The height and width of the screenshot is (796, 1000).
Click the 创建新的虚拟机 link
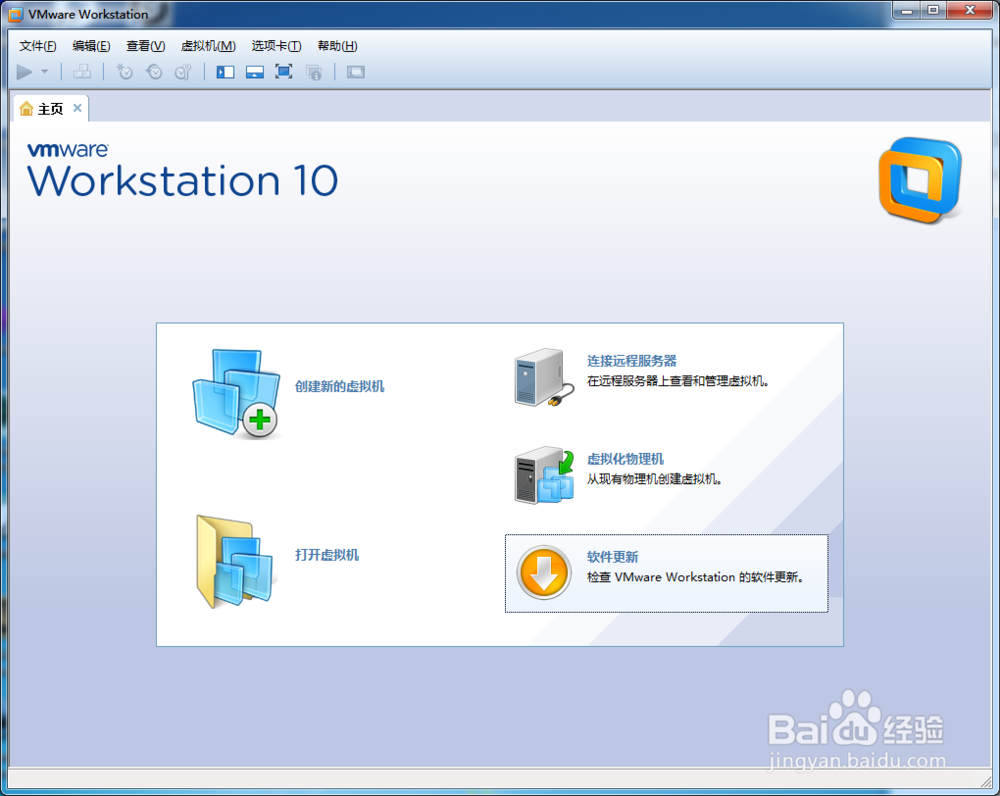pos(339,387)
